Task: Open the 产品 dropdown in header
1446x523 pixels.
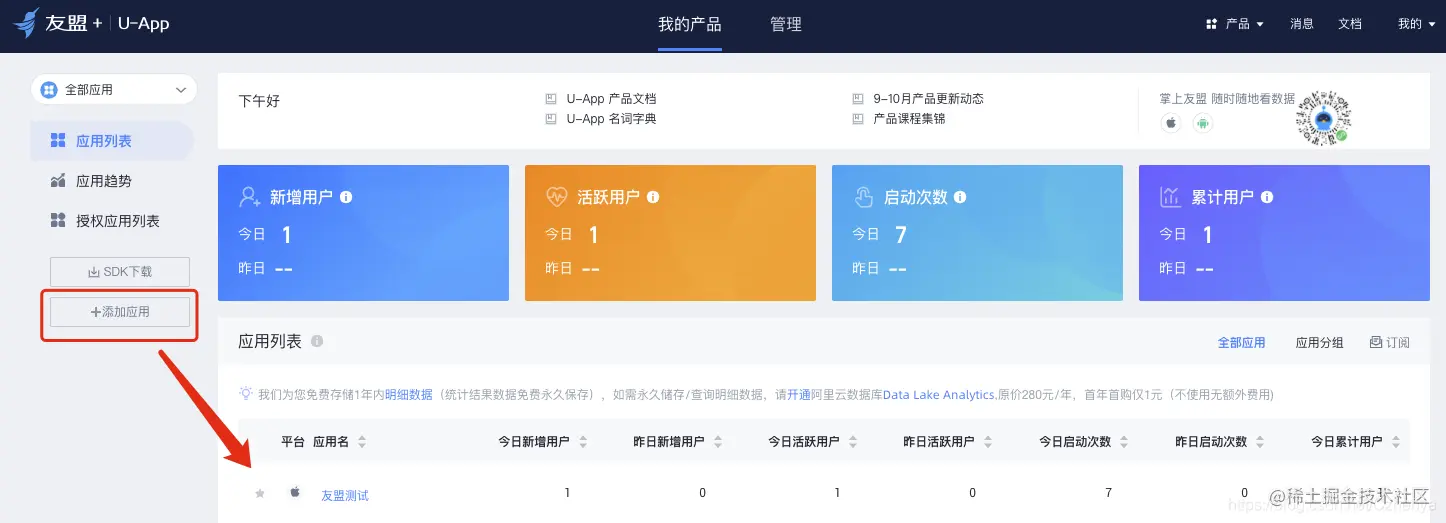Action: (1235, 24)
